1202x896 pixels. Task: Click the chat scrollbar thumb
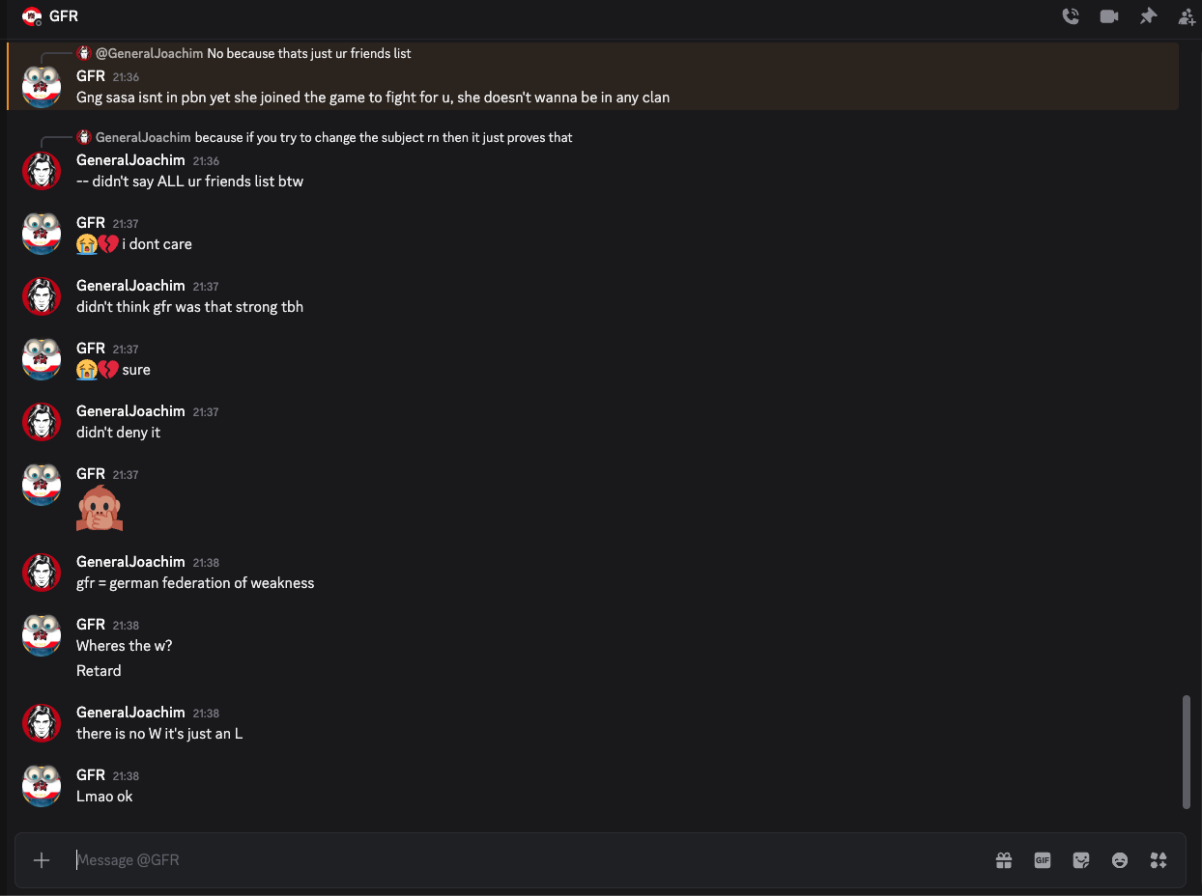(1186, 752)
